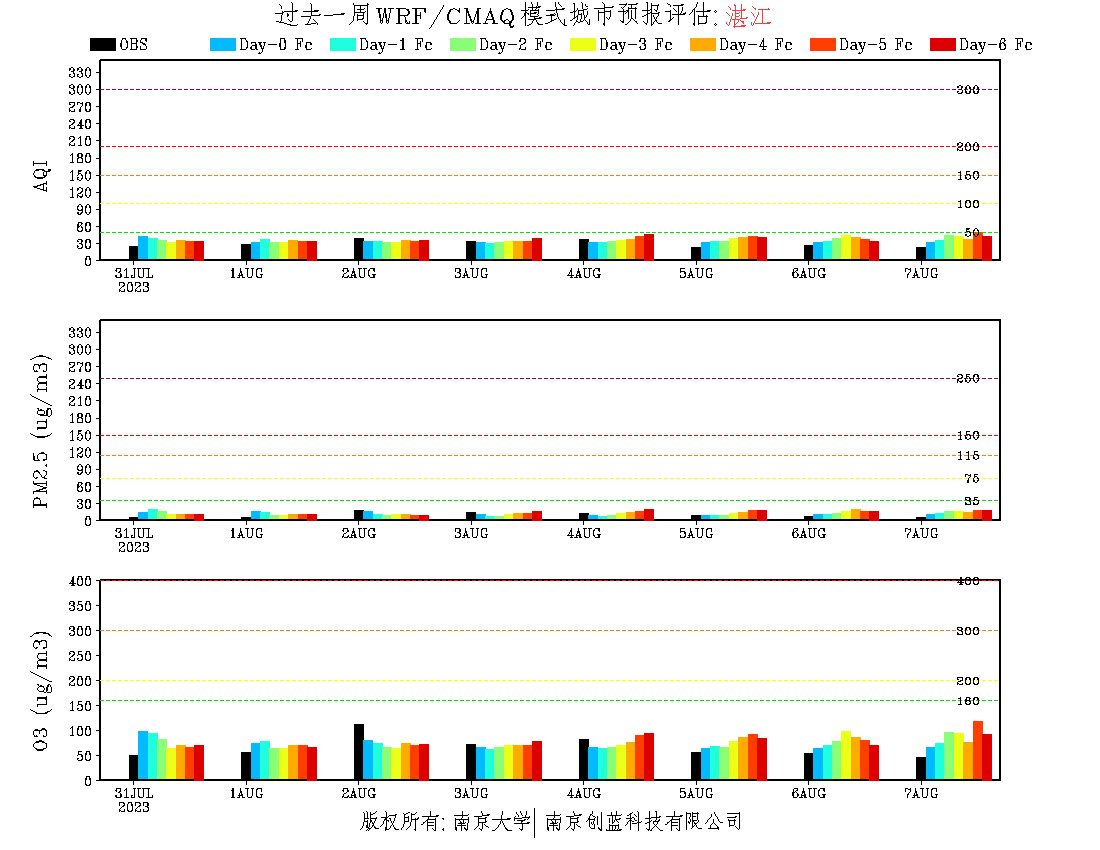Click the 5AUG label under PM2.5 chart

696,533
